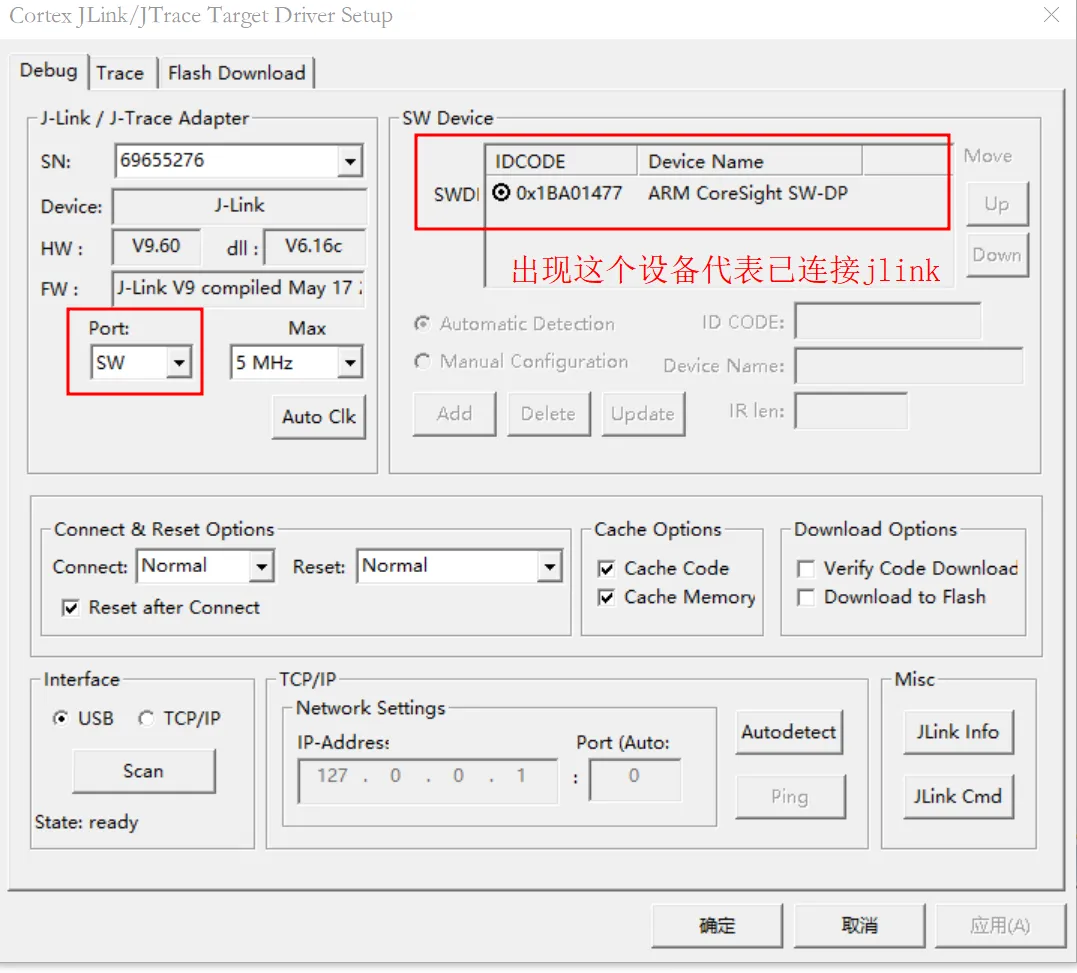Click the Up move button
This screenshot has width=1077, height=973.
tap(997, 204)
